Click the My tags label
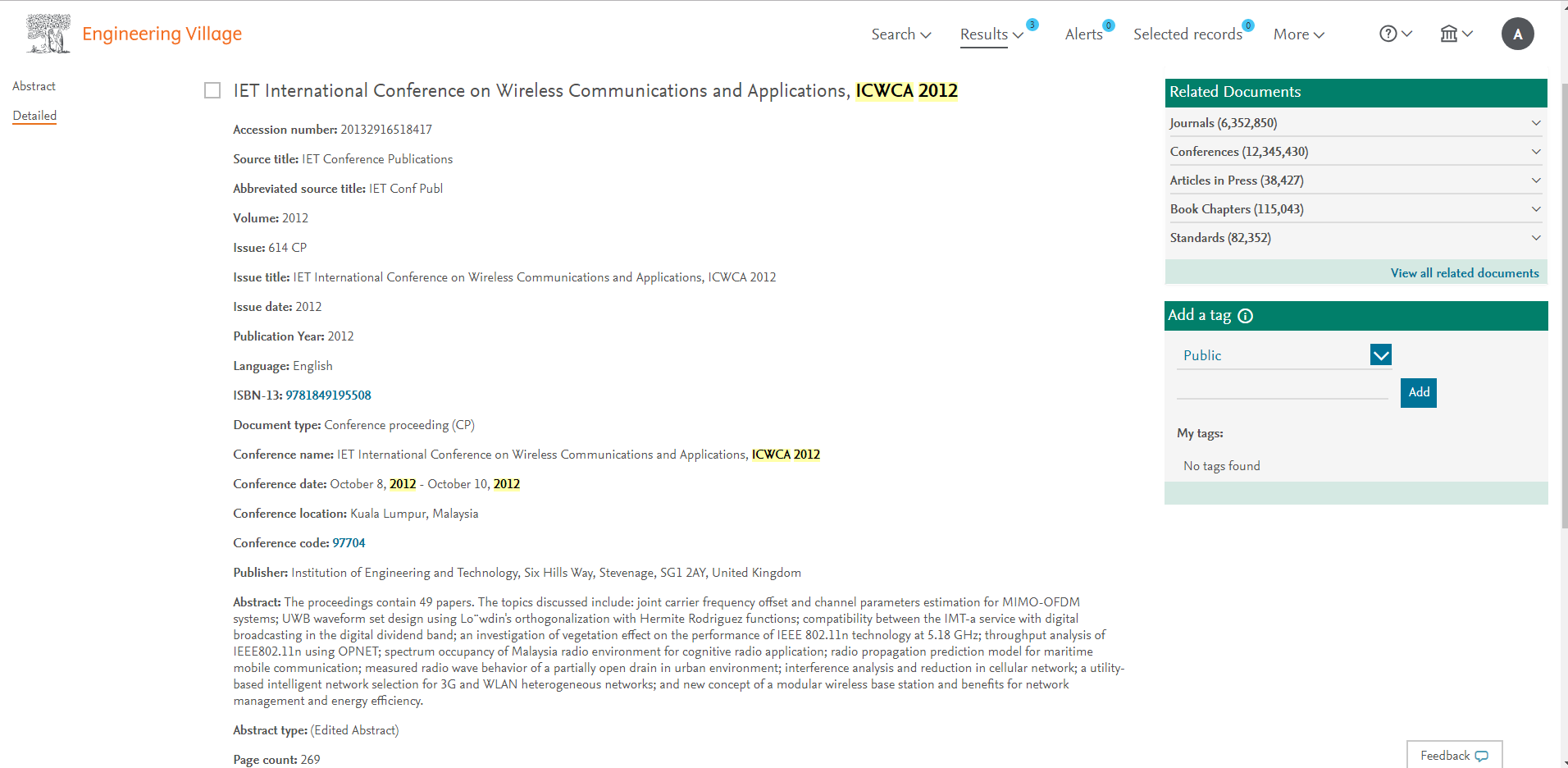 coord(1200,433)
